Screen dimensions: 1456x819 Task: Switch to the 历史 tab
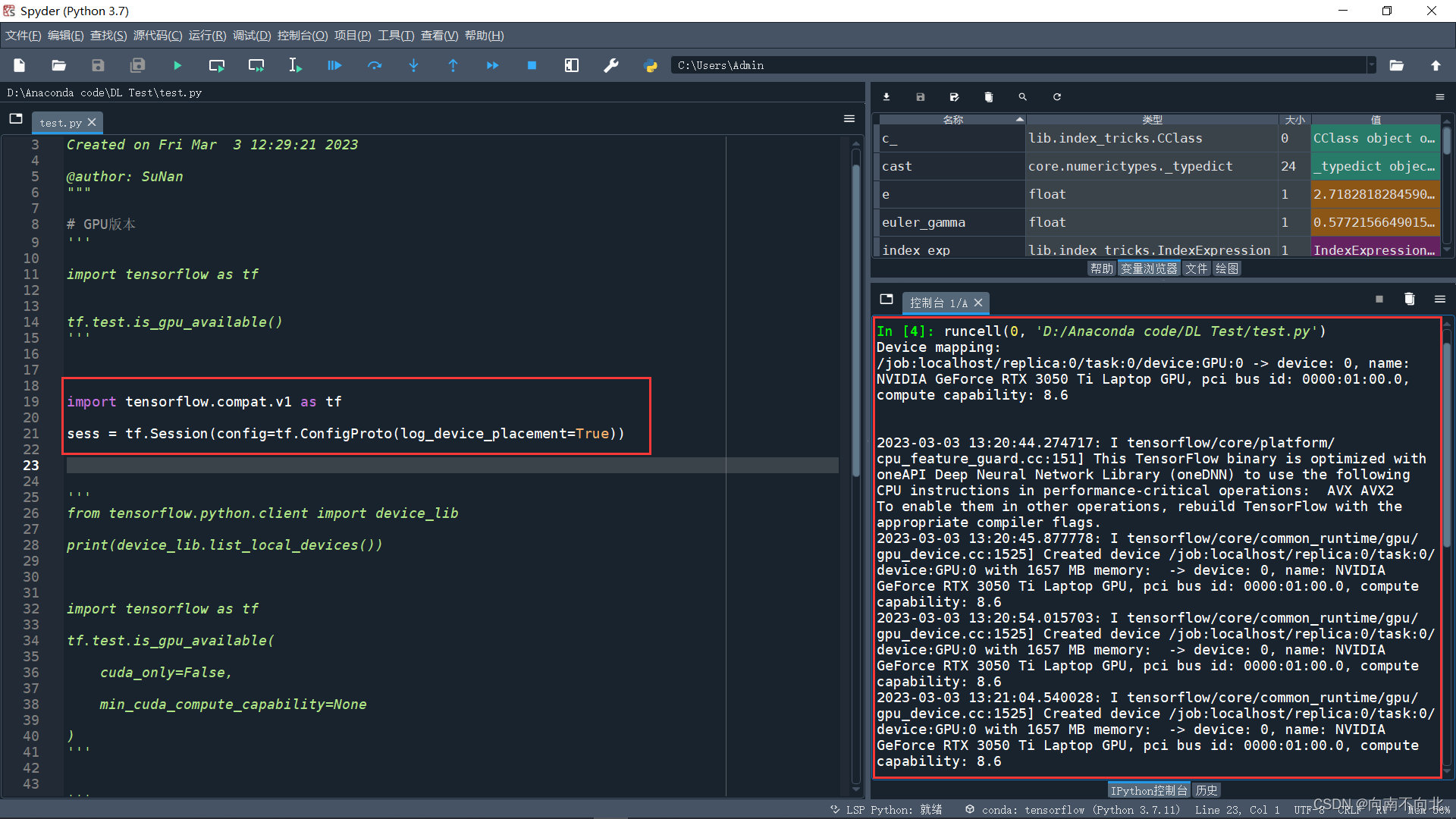click(1207, 790)
